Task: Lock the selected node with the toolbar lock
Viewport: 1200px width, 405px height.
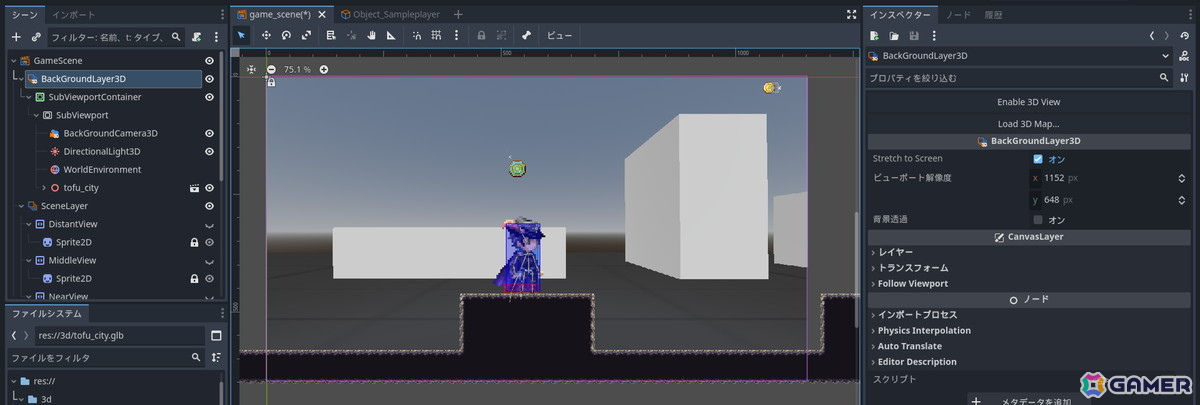Action: point(481,35)
